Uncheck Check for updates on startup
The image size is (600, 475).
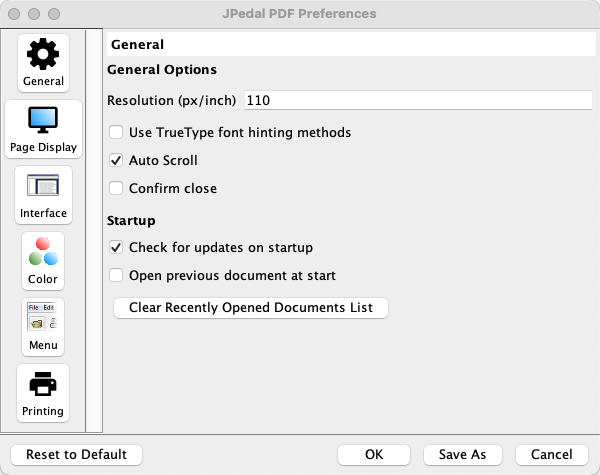point(117,247)
